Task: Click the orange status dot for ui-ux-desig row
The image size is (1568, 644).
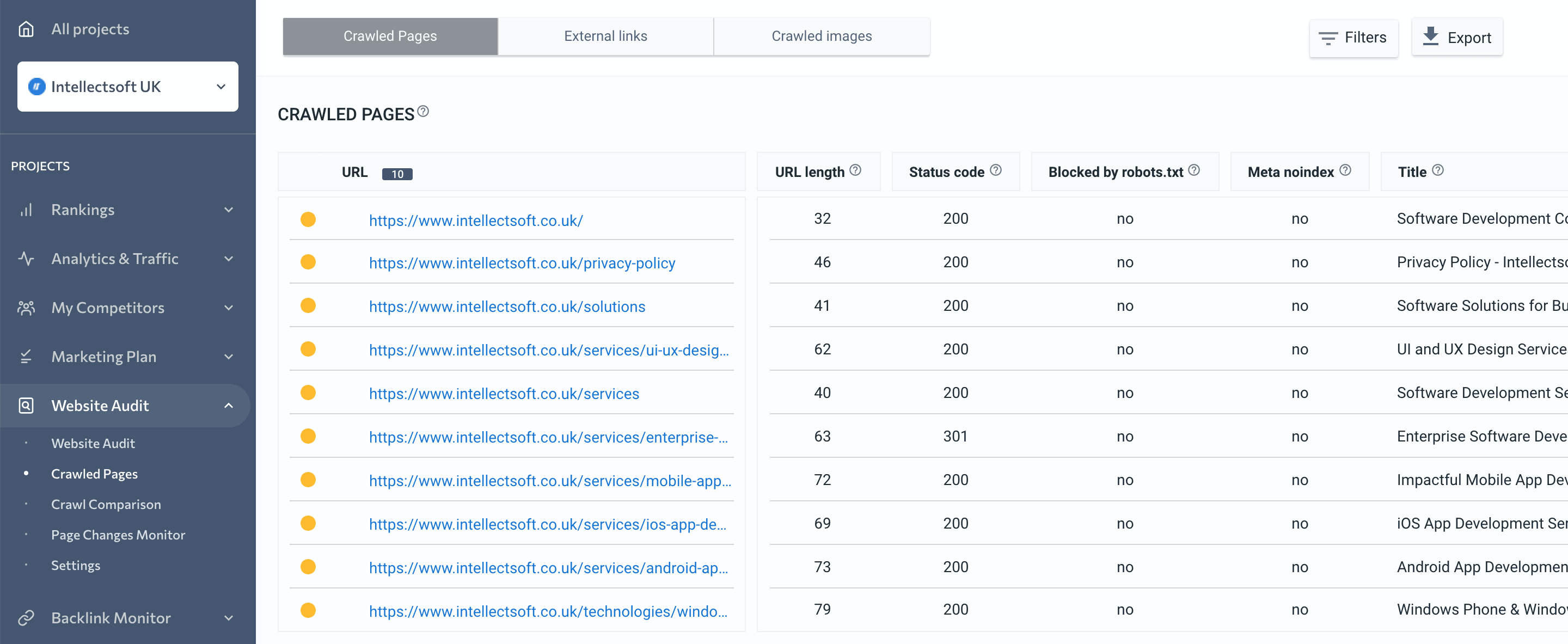Action: click(308, 349)
